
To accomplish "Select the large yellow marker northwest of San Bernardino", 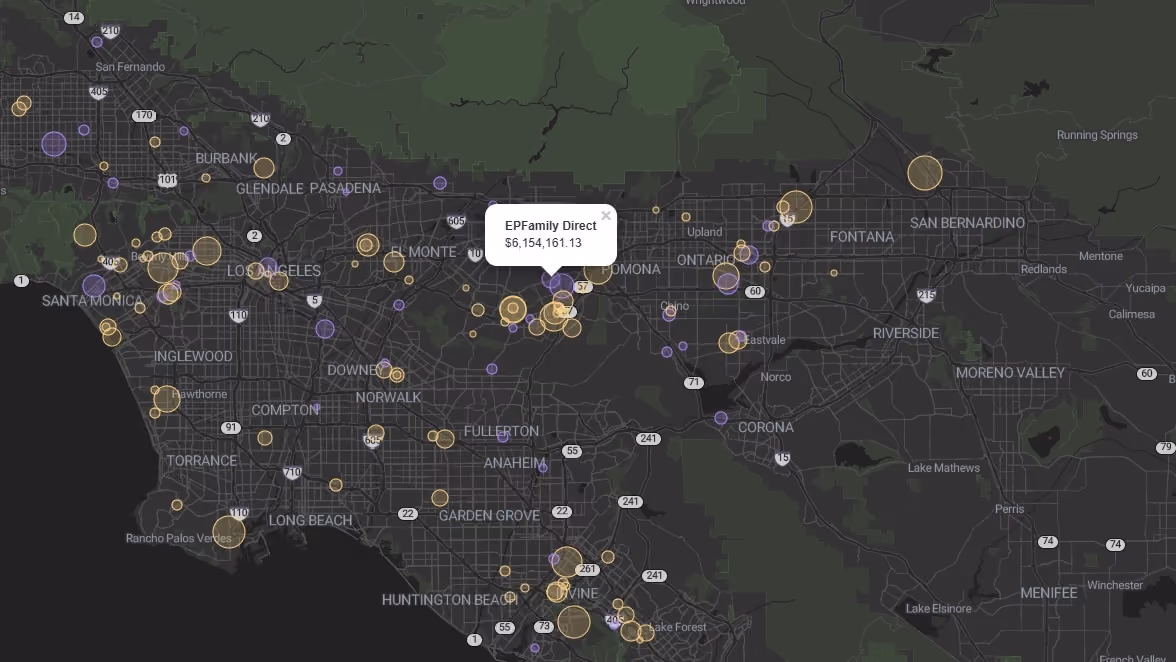I will [925, 173].
